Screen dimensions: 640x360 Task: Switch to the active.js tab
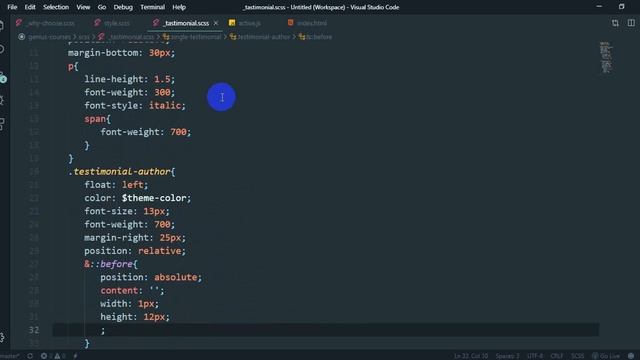point(245,23)
